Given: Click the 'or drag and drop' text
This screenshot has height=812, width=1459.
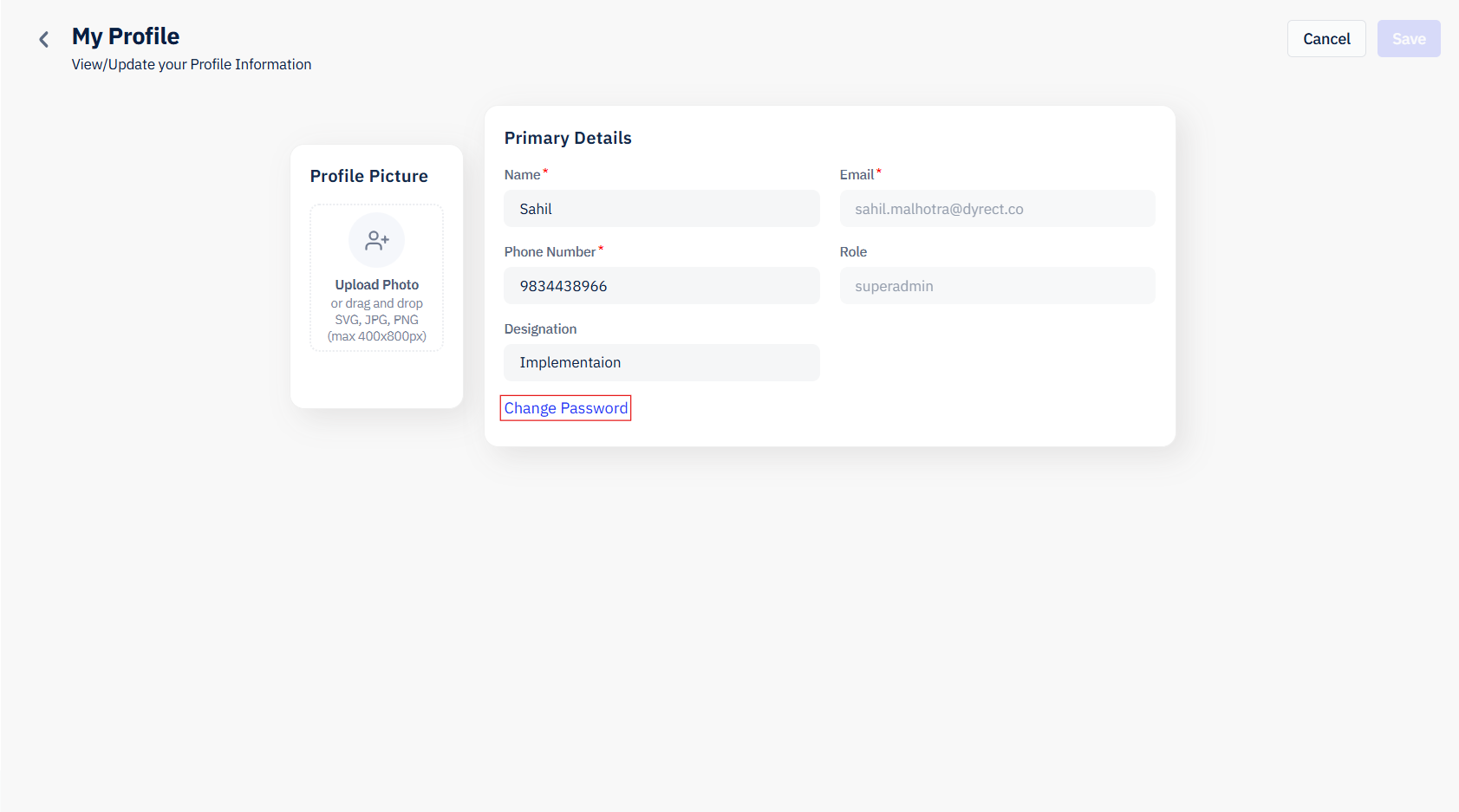Looking at the screenshot, I should pyautogui.click(x=376, y=303).
